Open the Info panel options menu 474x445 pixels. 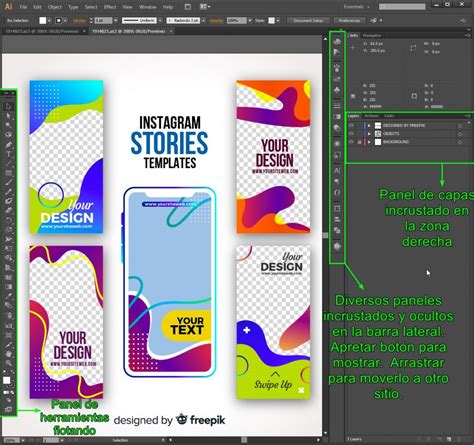click(468, 35)
